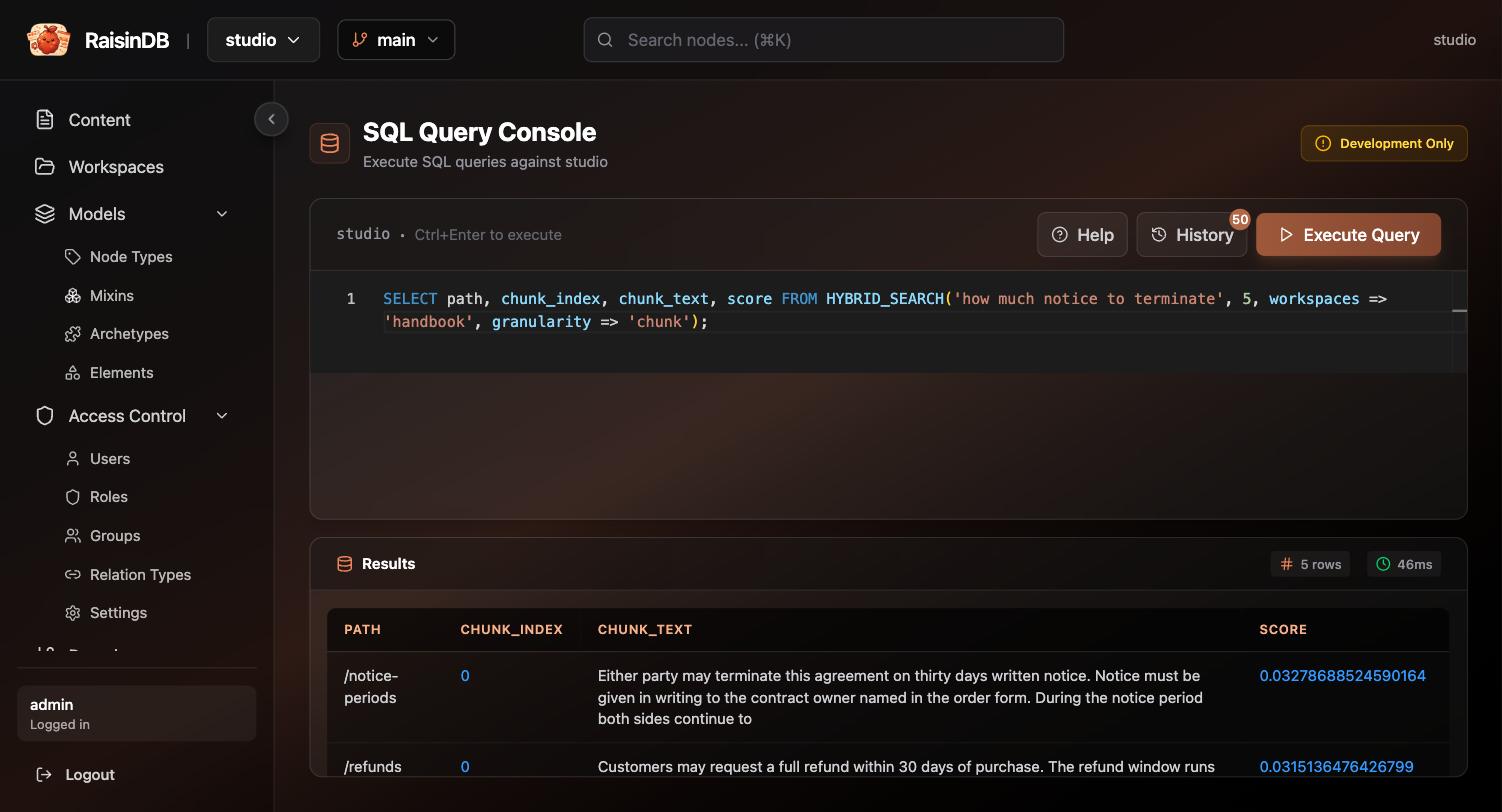
Task: Go to Mixins
Action: (111, 296)
